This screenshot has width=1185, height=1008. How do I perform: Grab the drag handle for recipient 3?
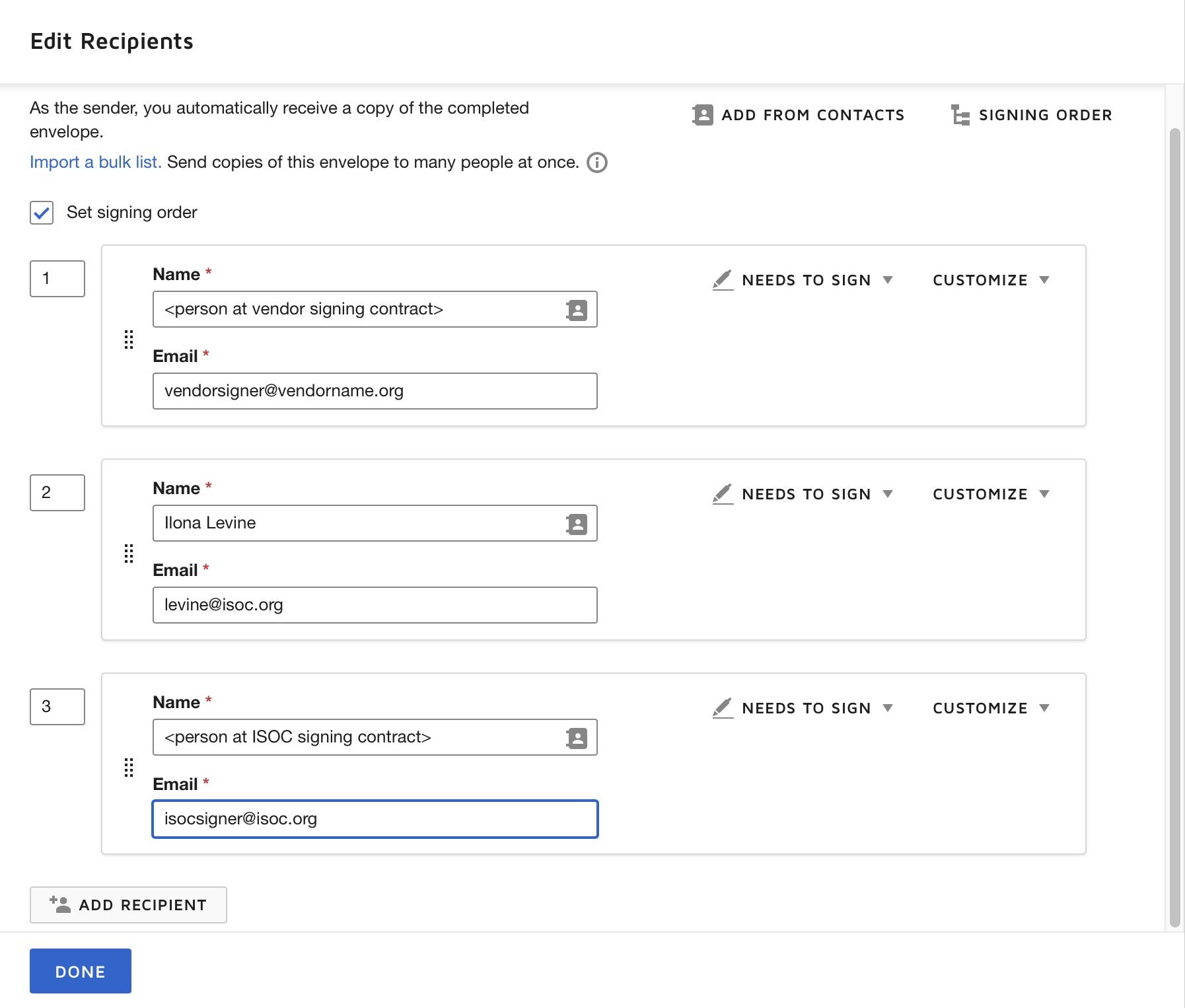click(129, 768)
